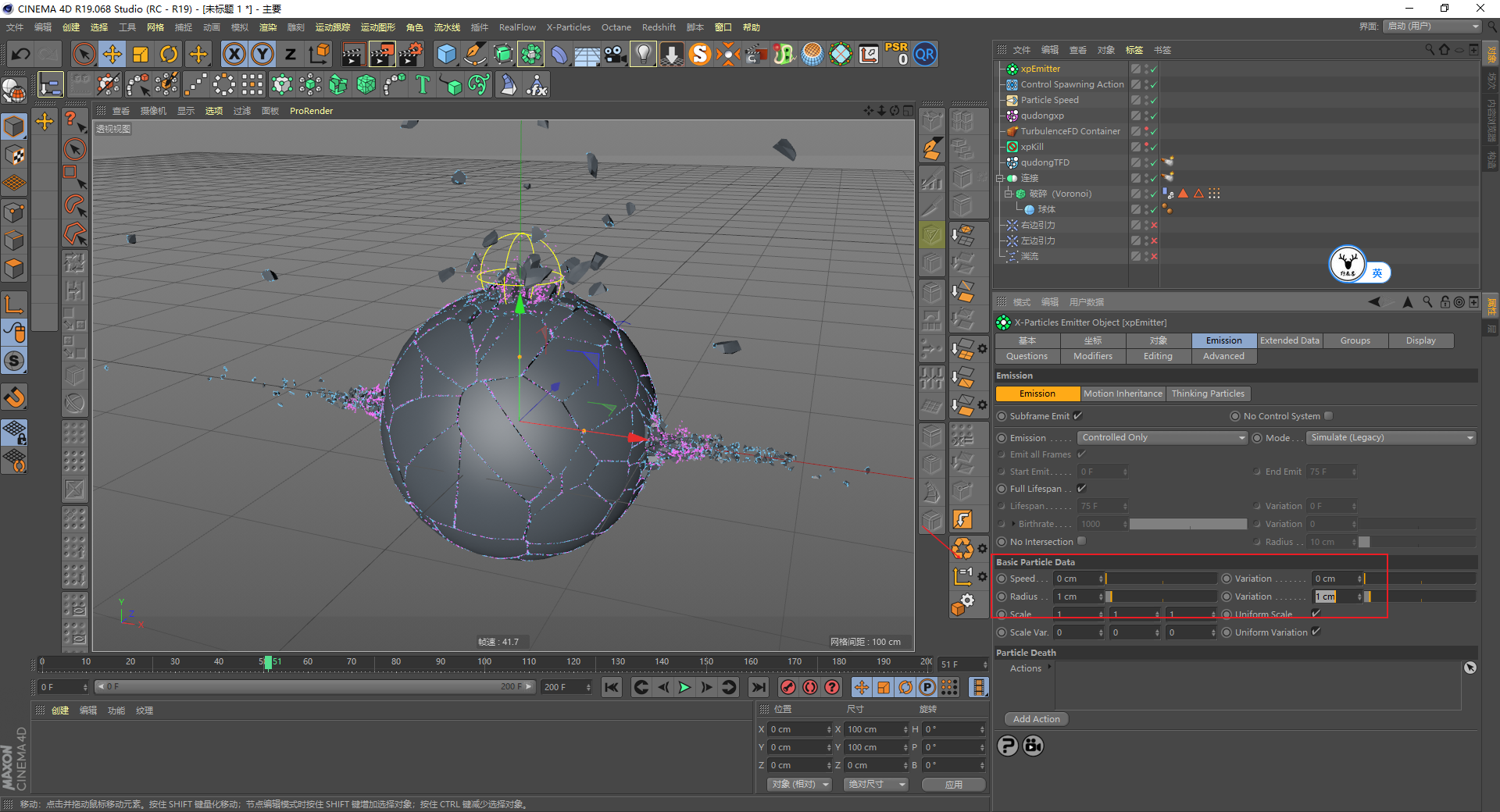Expand the Actions list arrow
This screenshot has width=1500, height=812.
pyautogui.click(x=1049, y=667)
